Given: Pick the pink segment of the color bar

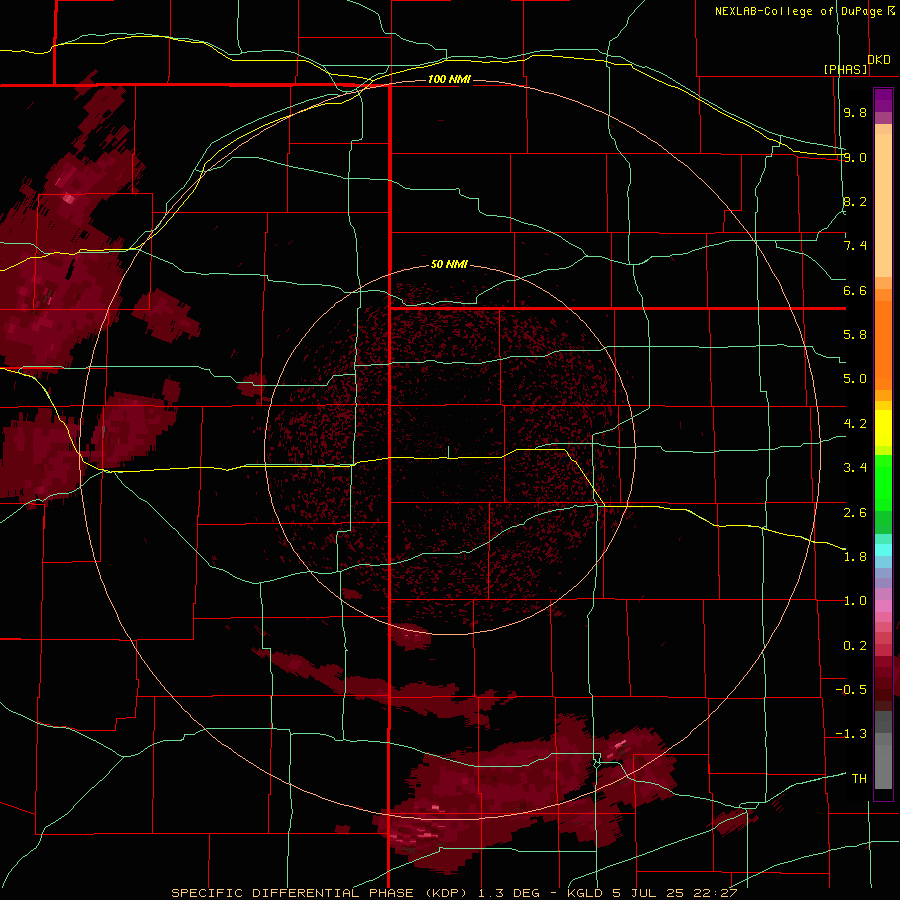Looking at the screenshot, I should pyautogui.click(x=883, y=606).
